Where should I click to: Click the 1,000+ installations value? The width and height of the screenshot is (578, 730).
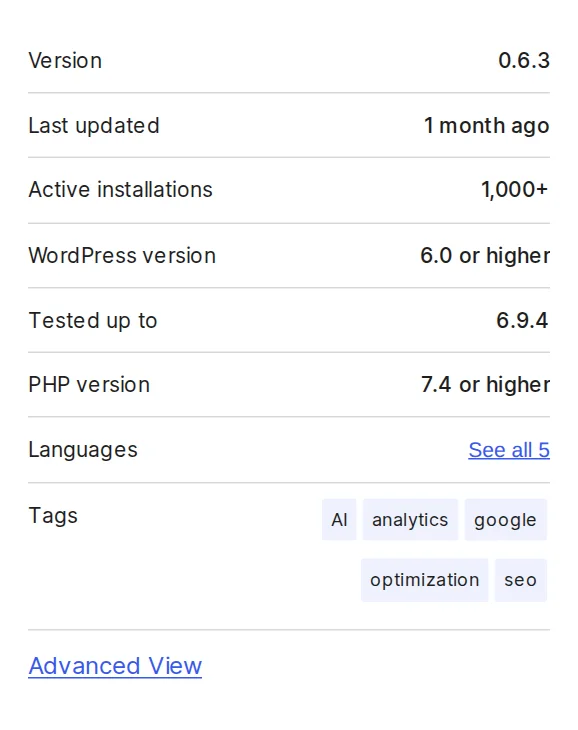point(515,190)
